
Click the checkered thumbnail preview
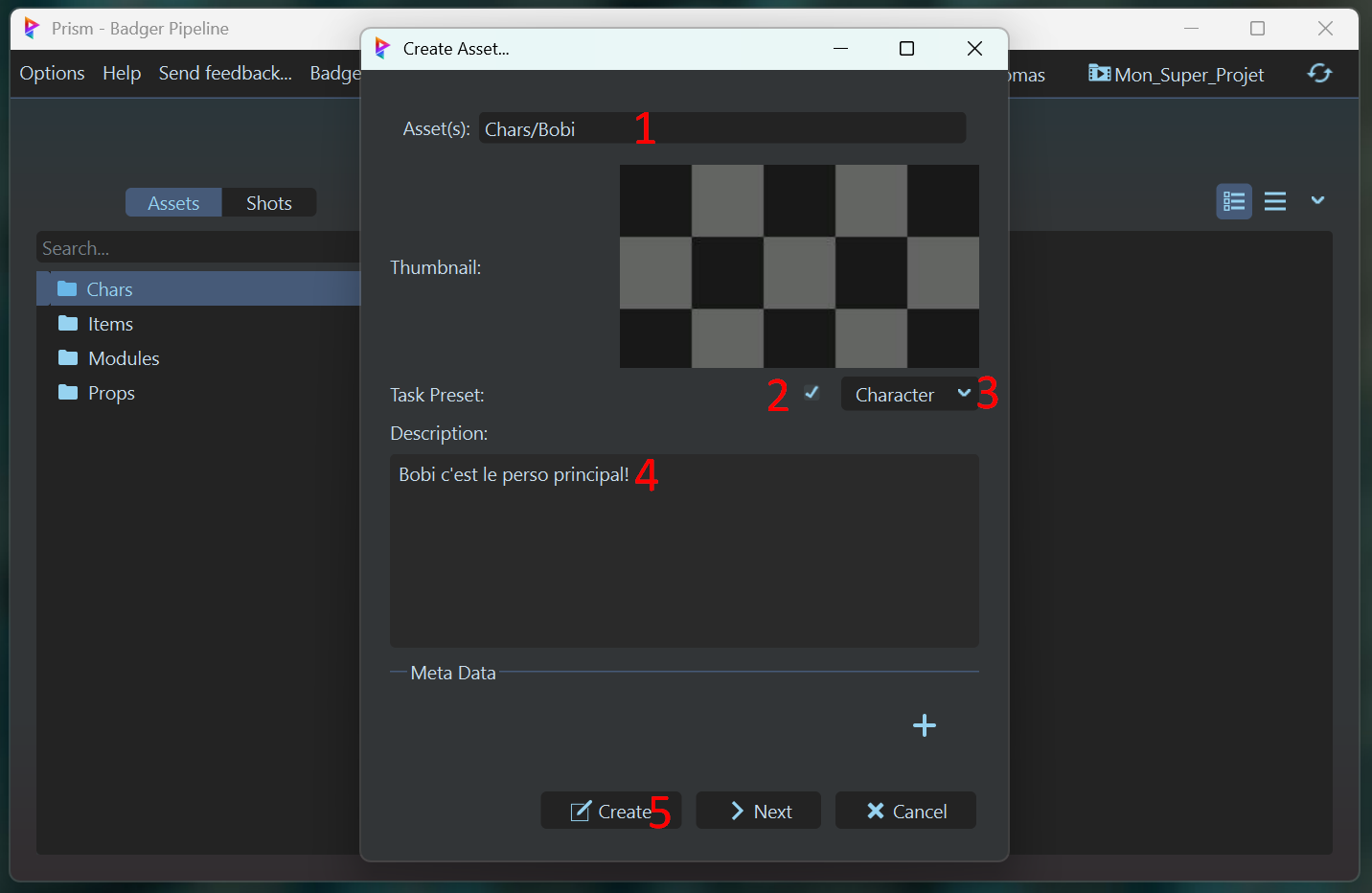coord(799,266)
